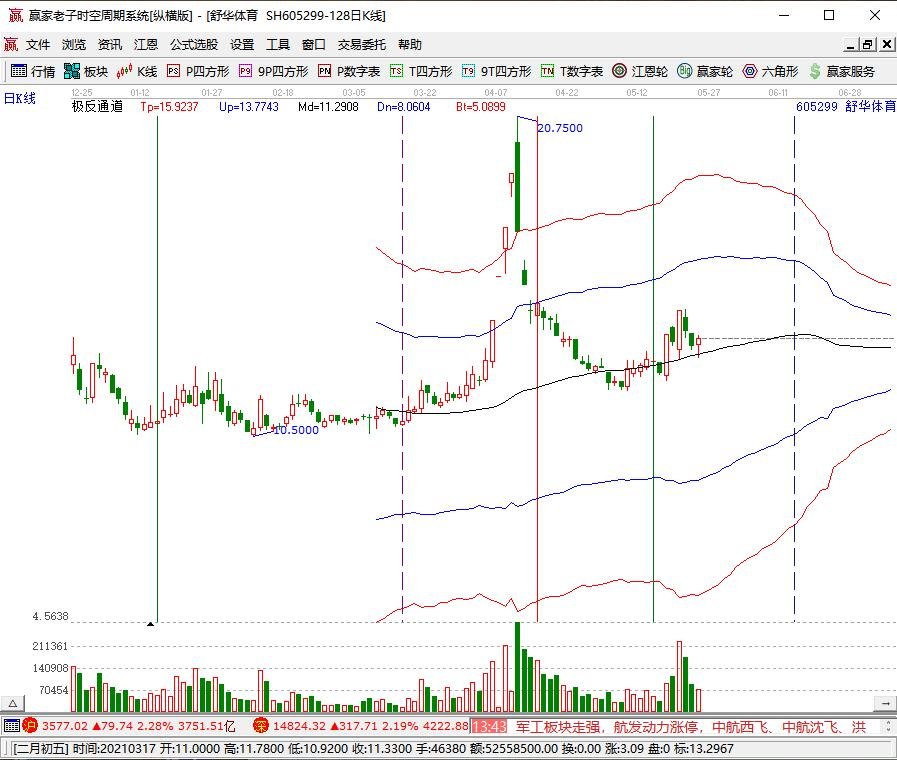This screenshot has width=897, height=760.
Task: Open 赢家服务 service button
Action: (x=842, y=71)
